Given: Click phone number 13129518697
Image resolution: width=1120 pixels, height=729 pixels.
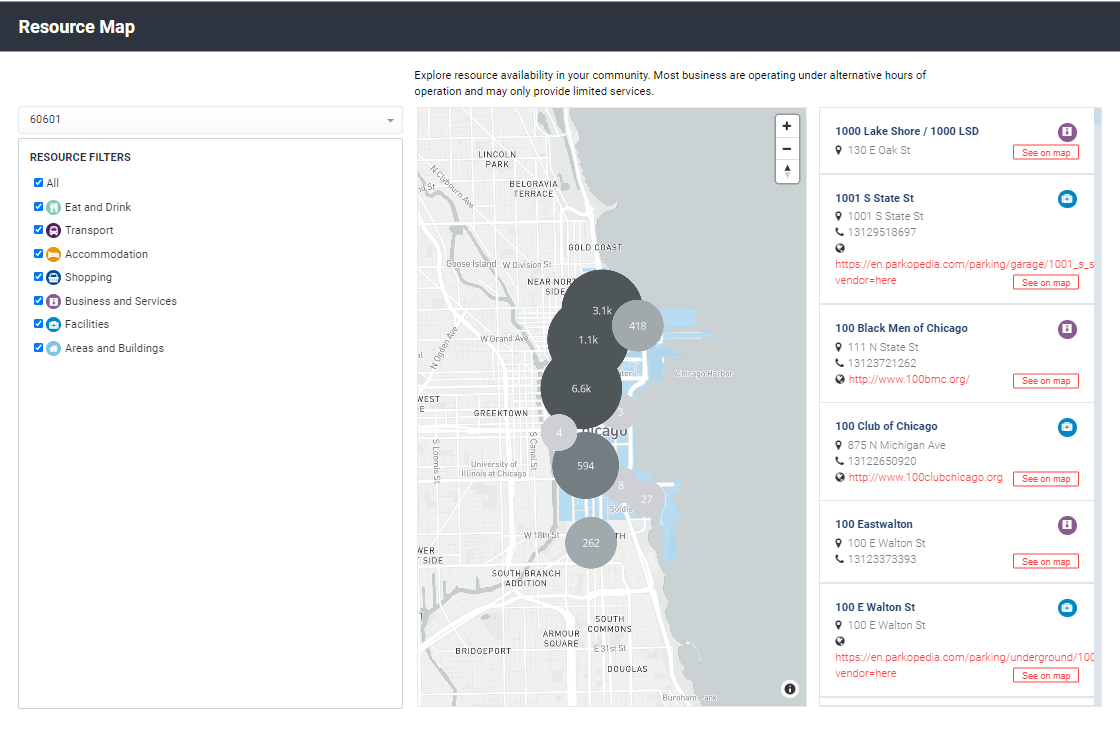Looking at the screenshot, I should [881, 232].
